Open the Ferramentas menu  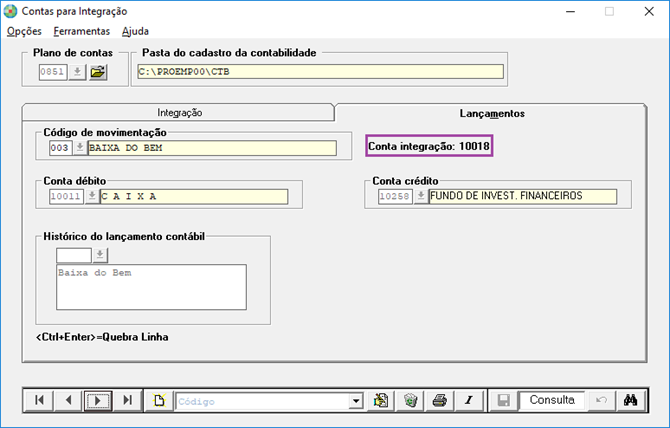click(x=82, y=31)
